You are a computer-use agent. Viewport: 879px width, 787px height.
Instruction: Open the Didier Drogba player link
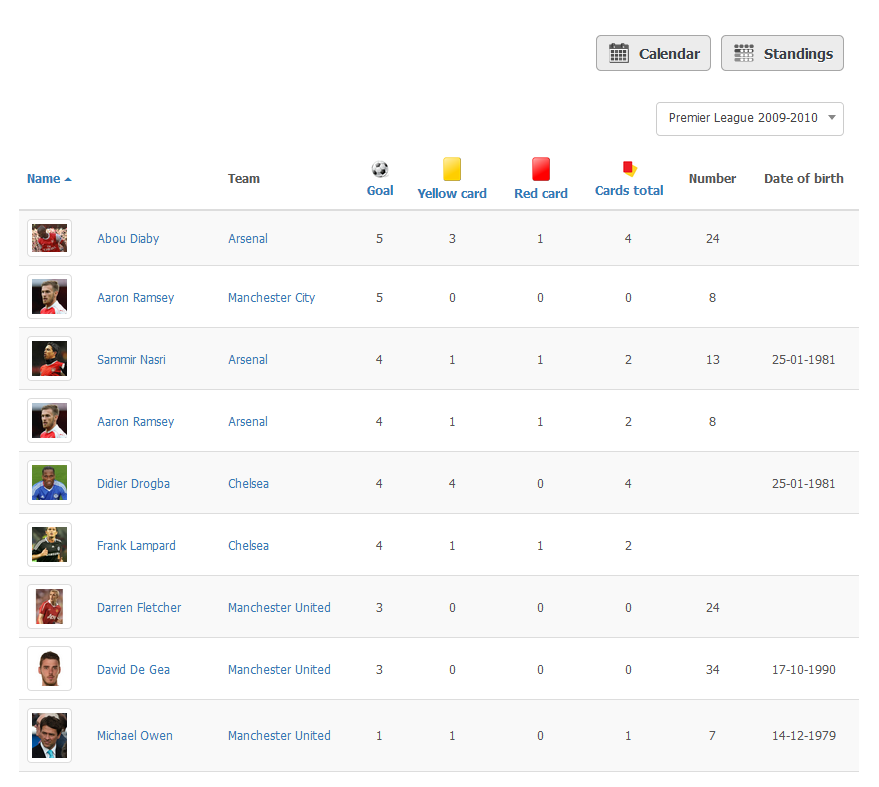(x=133, y=484)
